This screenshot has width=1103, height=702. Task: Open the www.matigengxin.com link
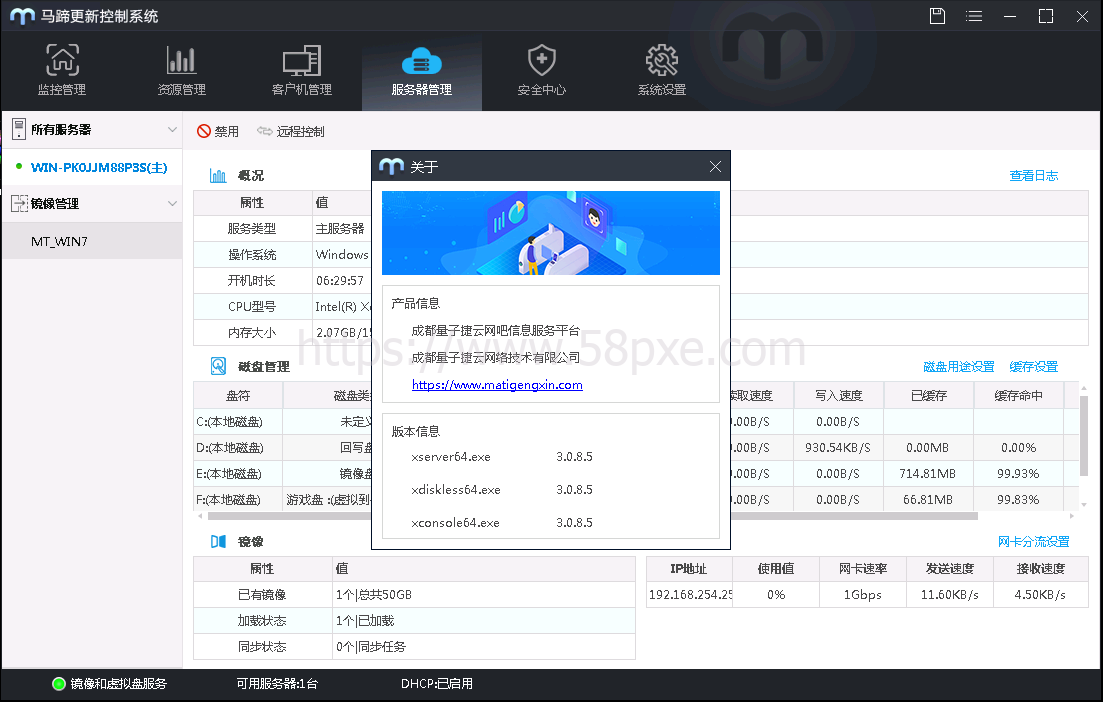pos(497,385)
